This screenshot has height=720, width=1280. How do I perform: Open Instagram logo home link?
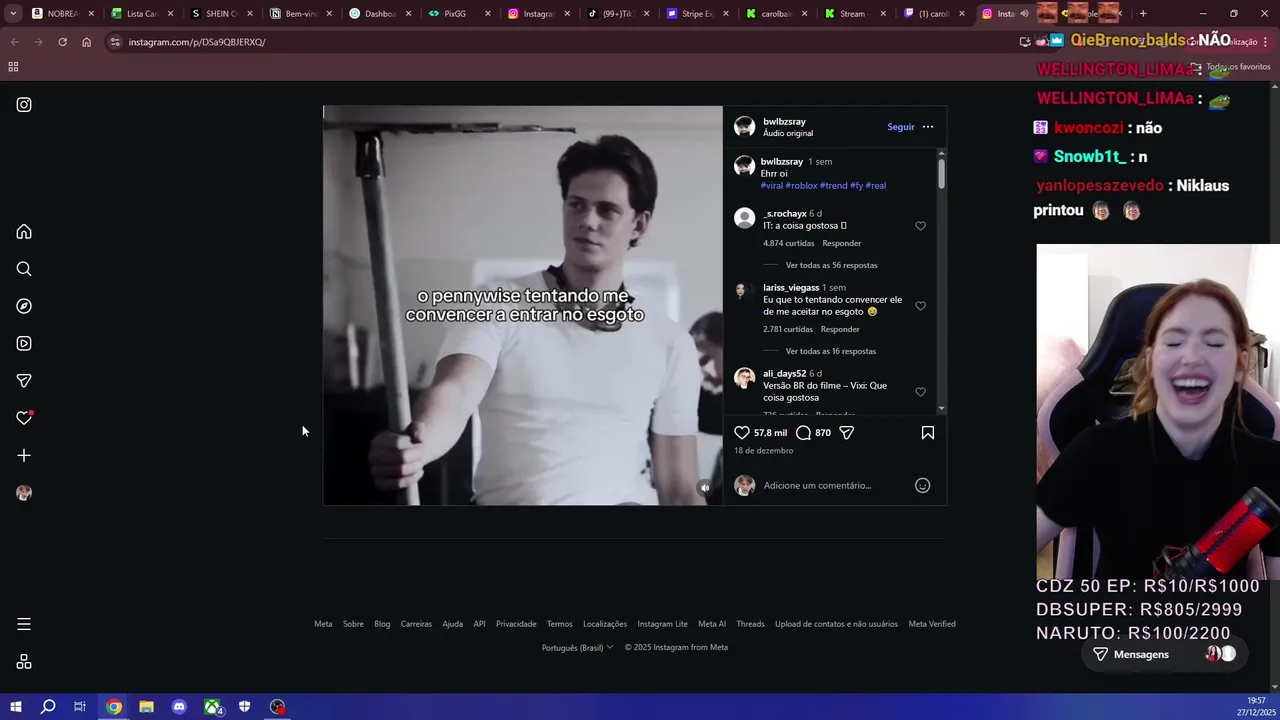point(24,105)
